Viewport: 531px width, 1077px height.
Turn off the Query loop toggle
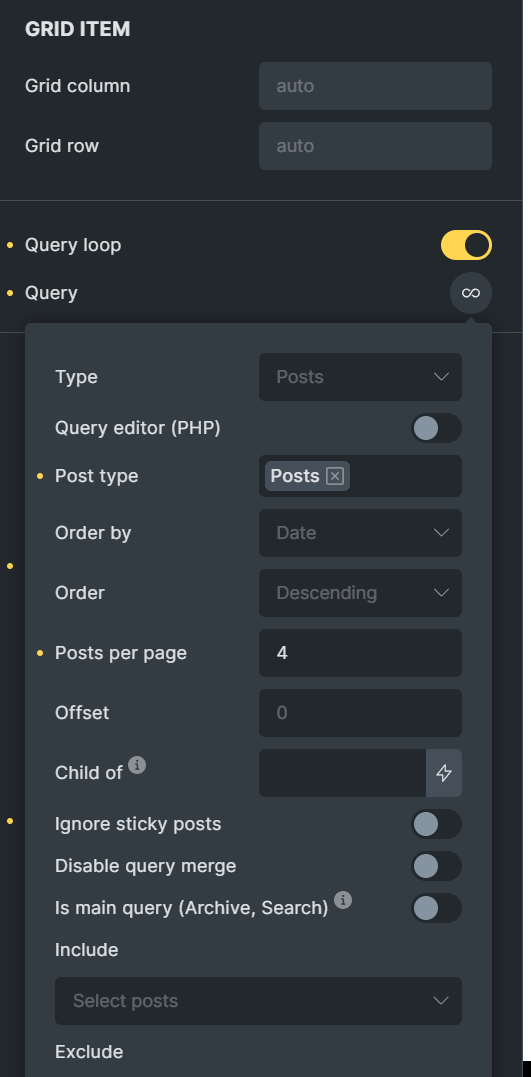(466, 245)
